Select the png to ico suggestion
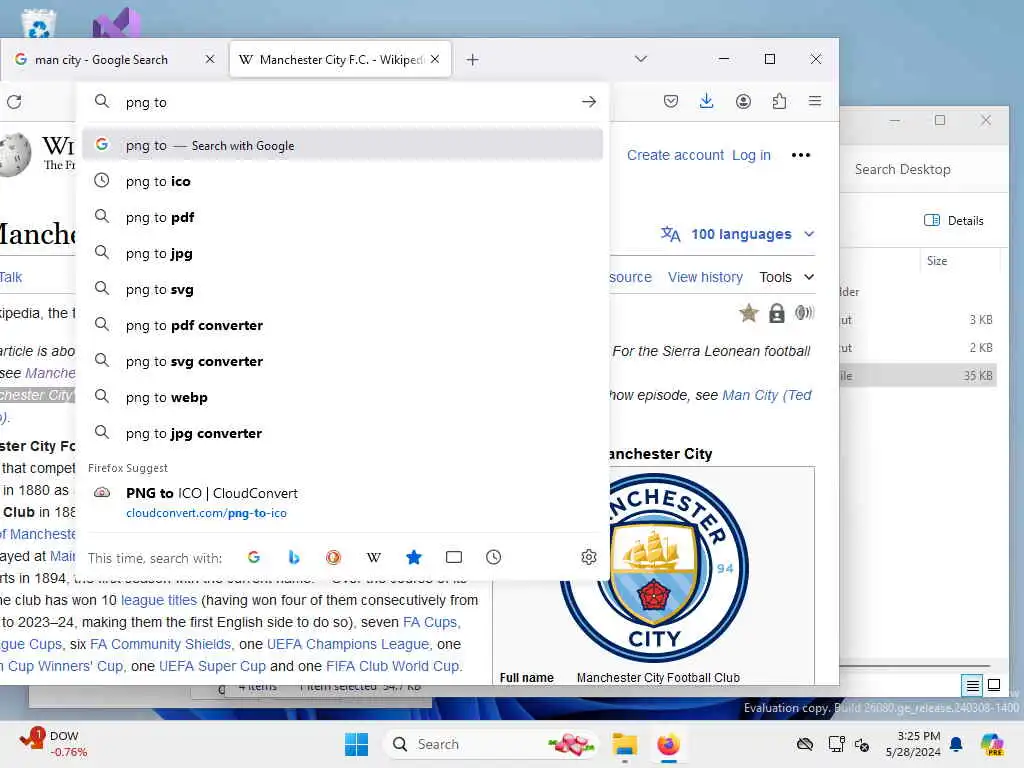Viewport: 1024px width, 768px height. (x=342, y=181)
